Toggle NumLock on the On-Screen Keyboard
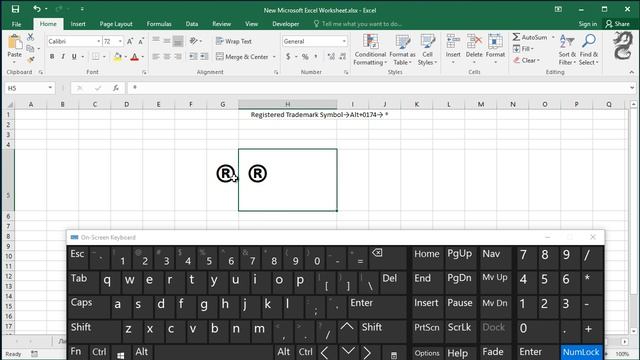This screenshot has width=640, height=360. point(581,352)
